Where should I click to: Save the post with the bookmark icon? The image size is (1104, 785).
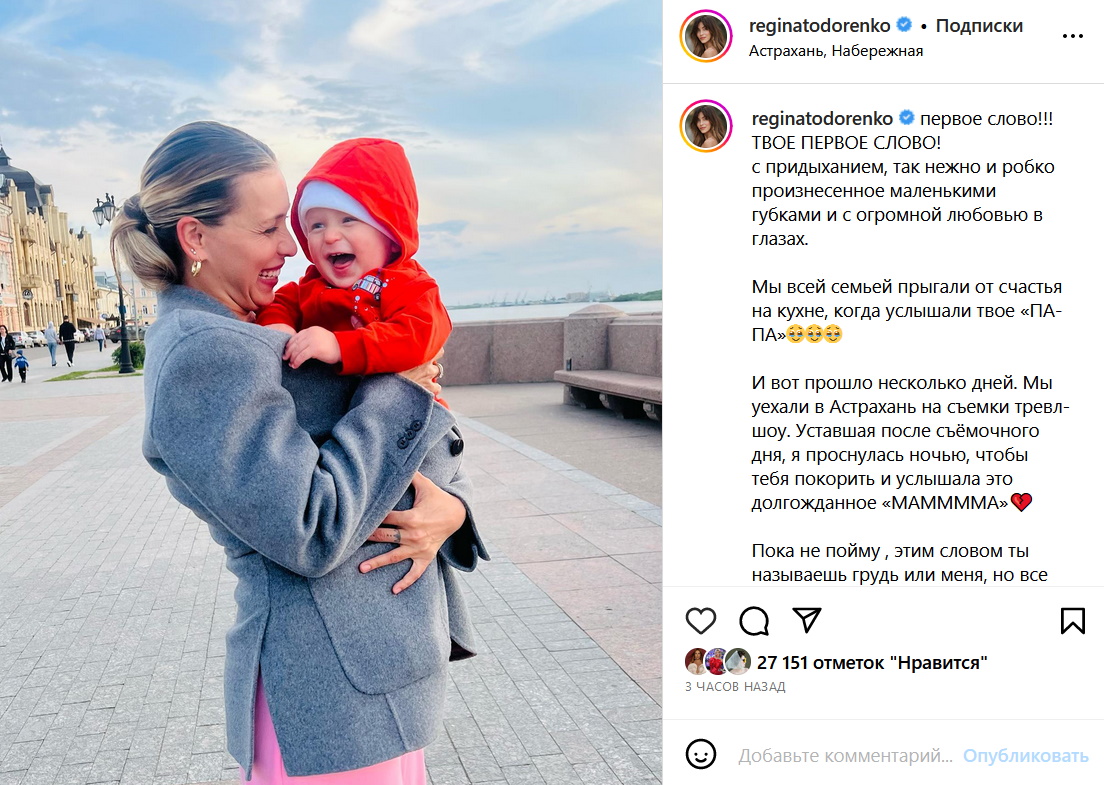1072,621
